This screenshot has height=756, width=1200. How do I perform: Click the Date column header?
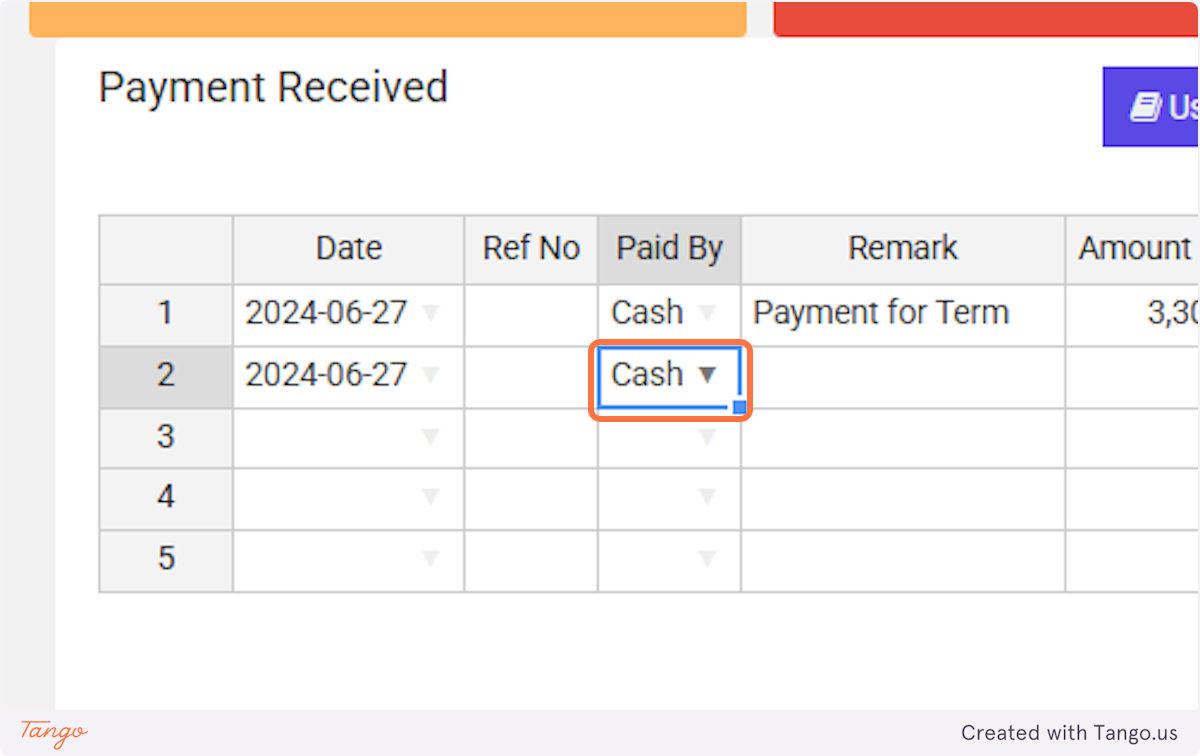tap(349, 249)
